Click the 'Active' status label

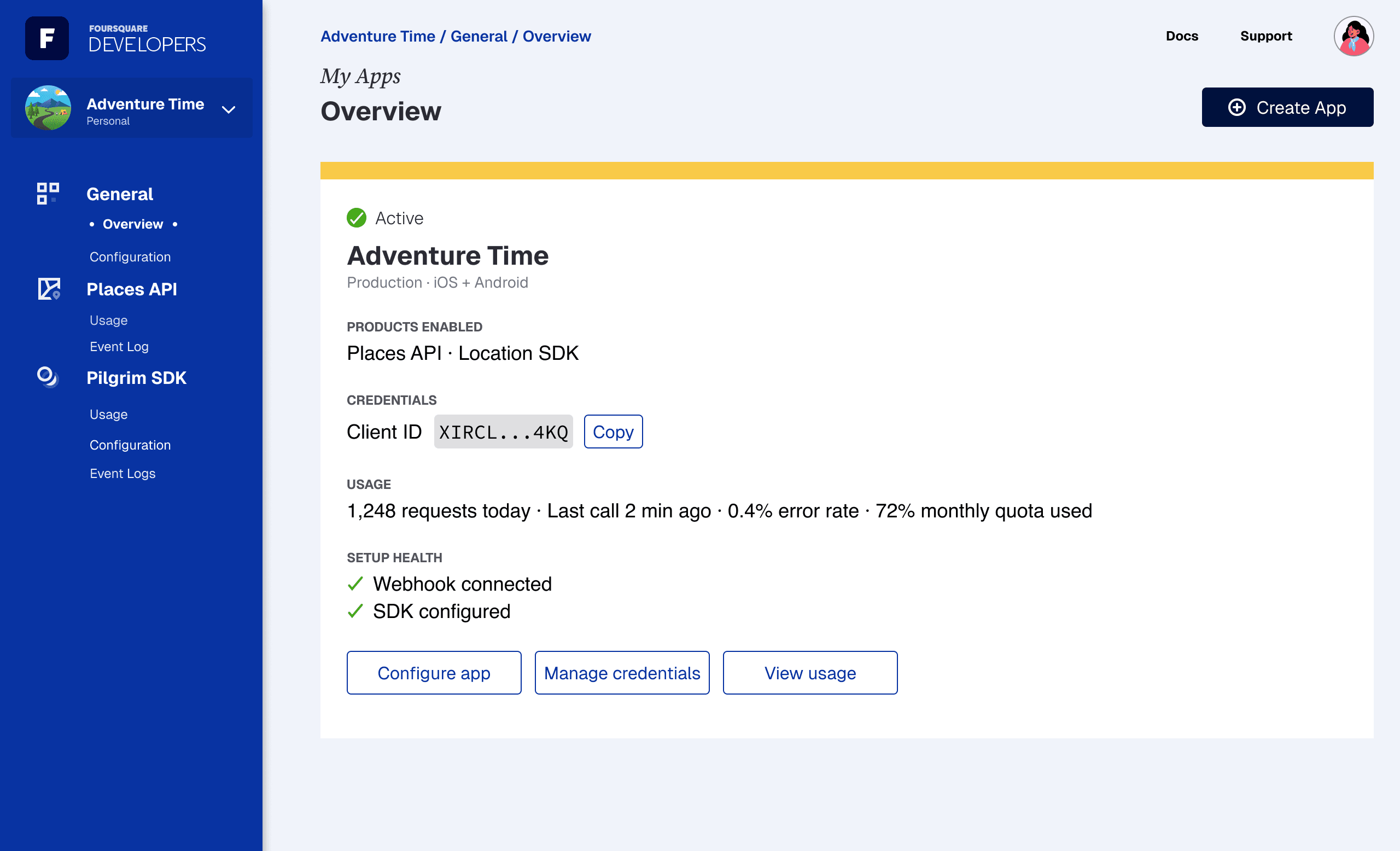[399, 218]
